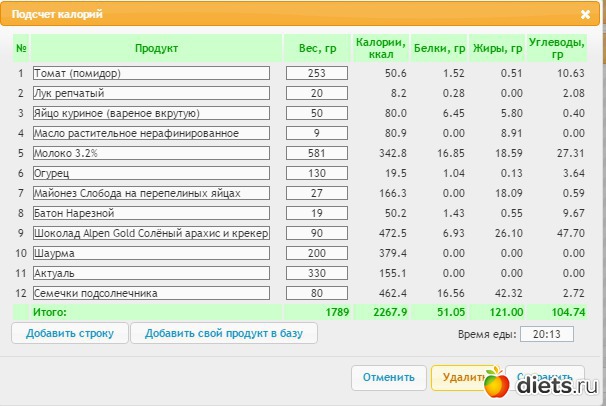Click the weight field showing 581
The image size is (606, 406).
point(317,153)
